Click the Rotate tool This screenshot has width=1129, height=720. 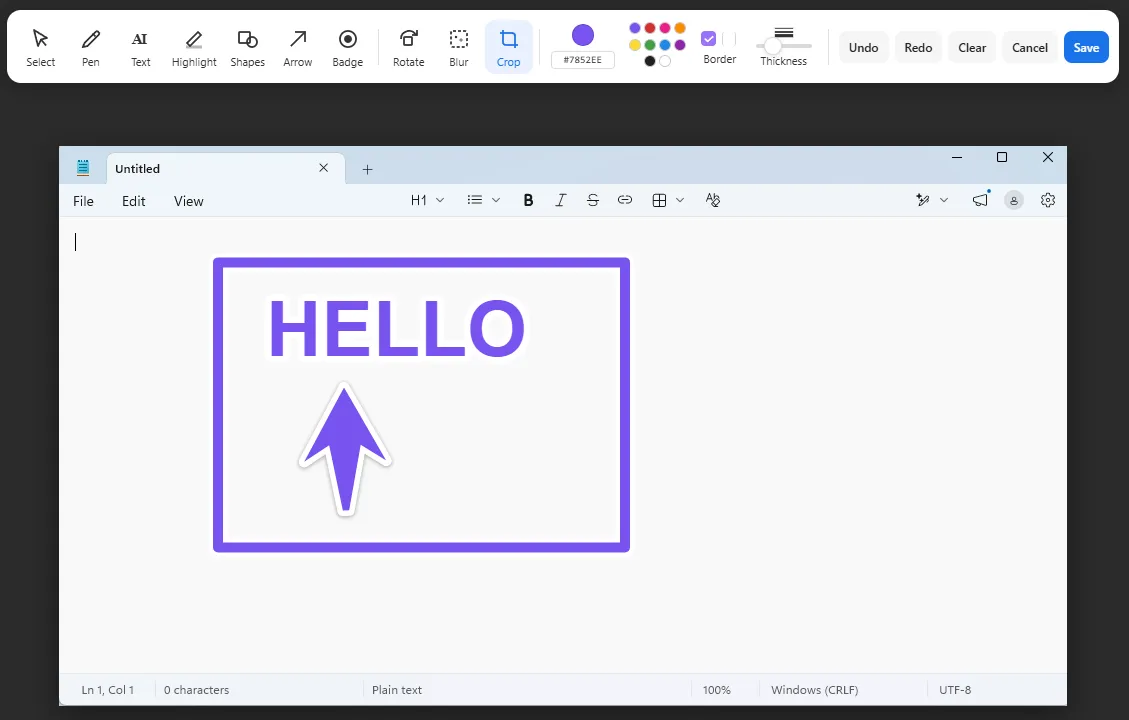408,48
